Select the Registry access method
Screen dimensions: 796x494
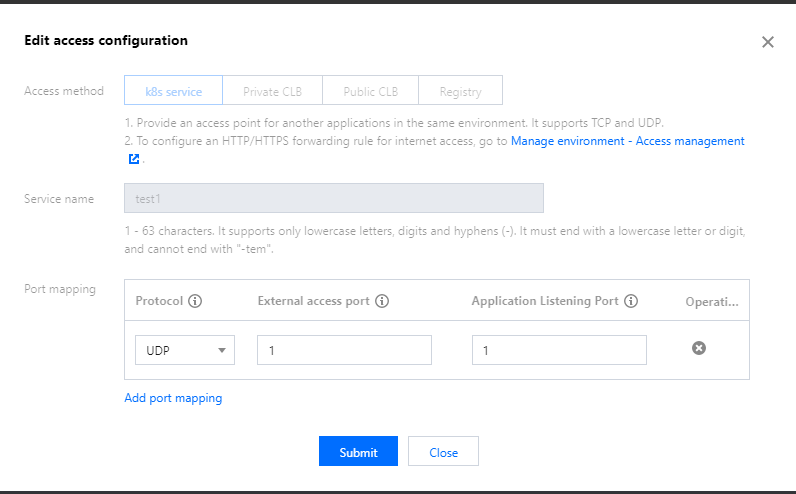click(x=460, y=91)
